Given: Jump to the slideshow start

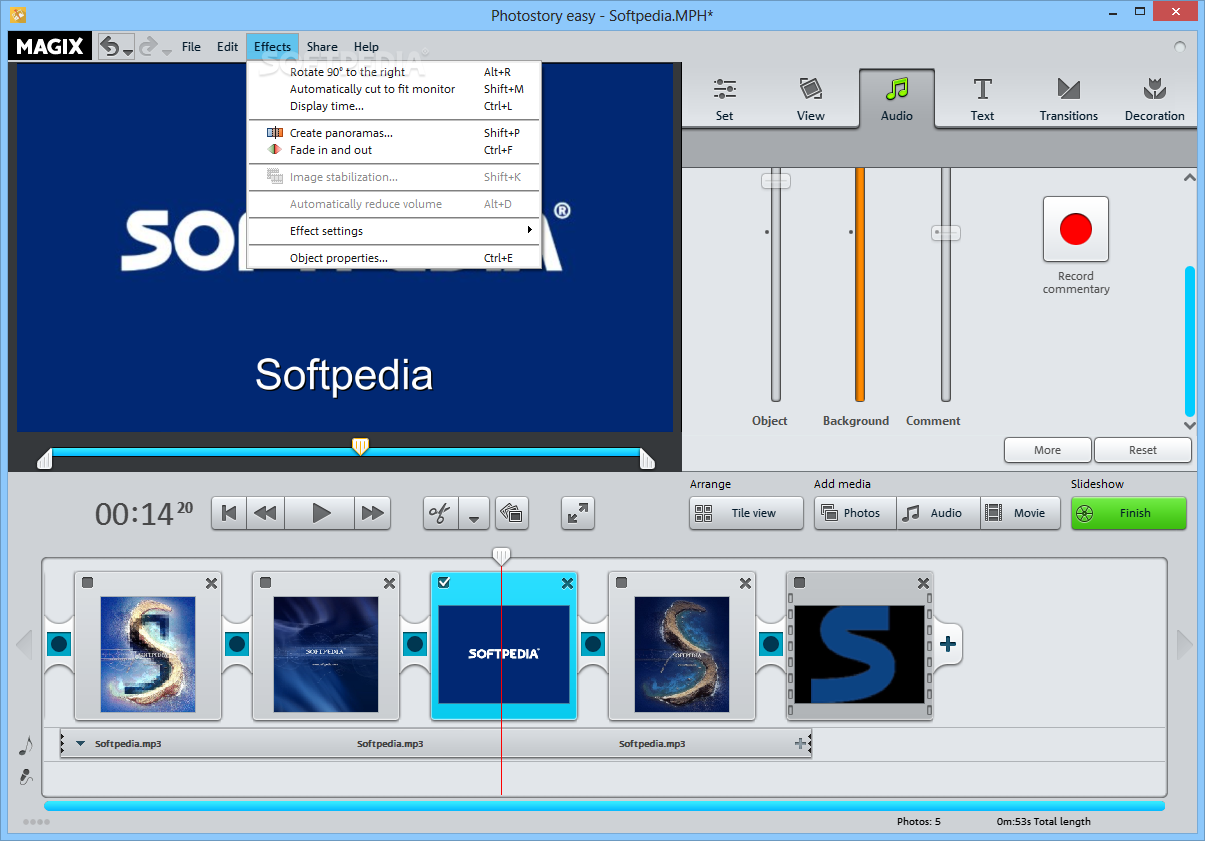Looking at the screenshot, I should pos(229,513).
